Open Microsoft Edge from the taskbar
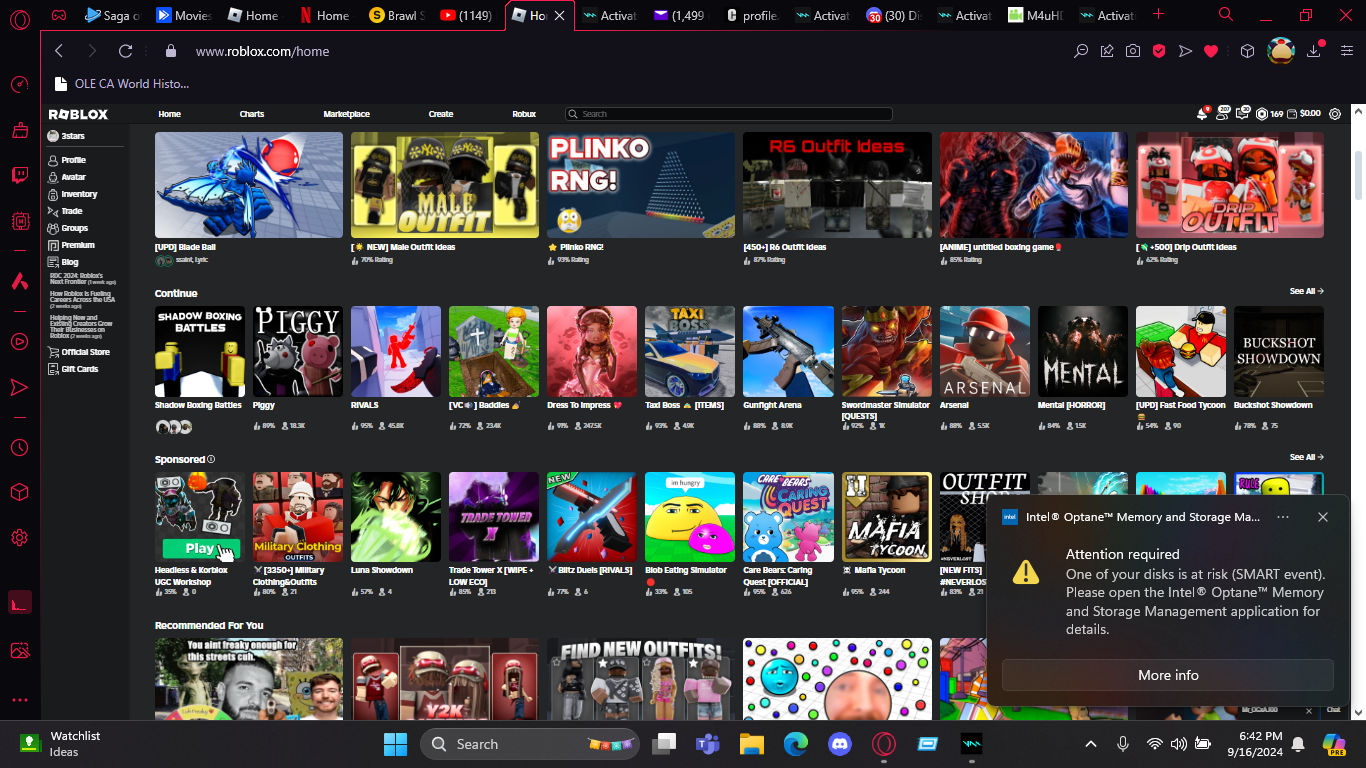 (x=795, y=744)
